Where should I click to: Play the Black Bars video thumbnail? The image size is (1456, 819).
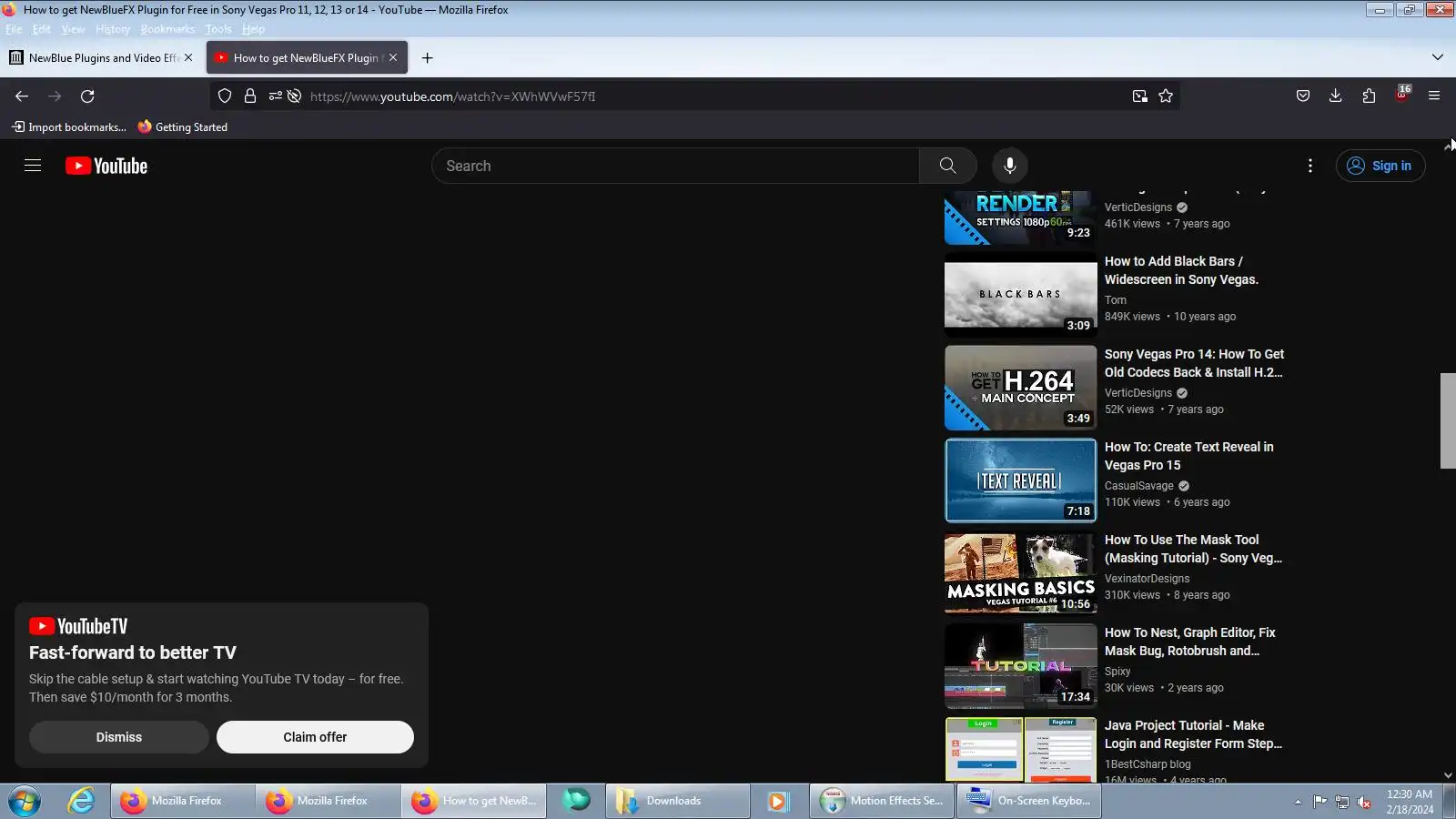[x=1021, y=295]
